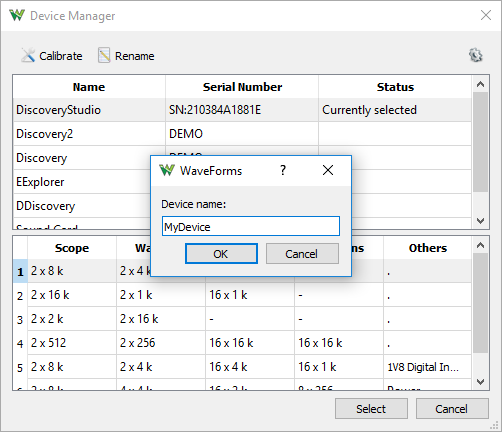
Task: Click the configuration list scrollbar thumb
Action: point(480,303)
